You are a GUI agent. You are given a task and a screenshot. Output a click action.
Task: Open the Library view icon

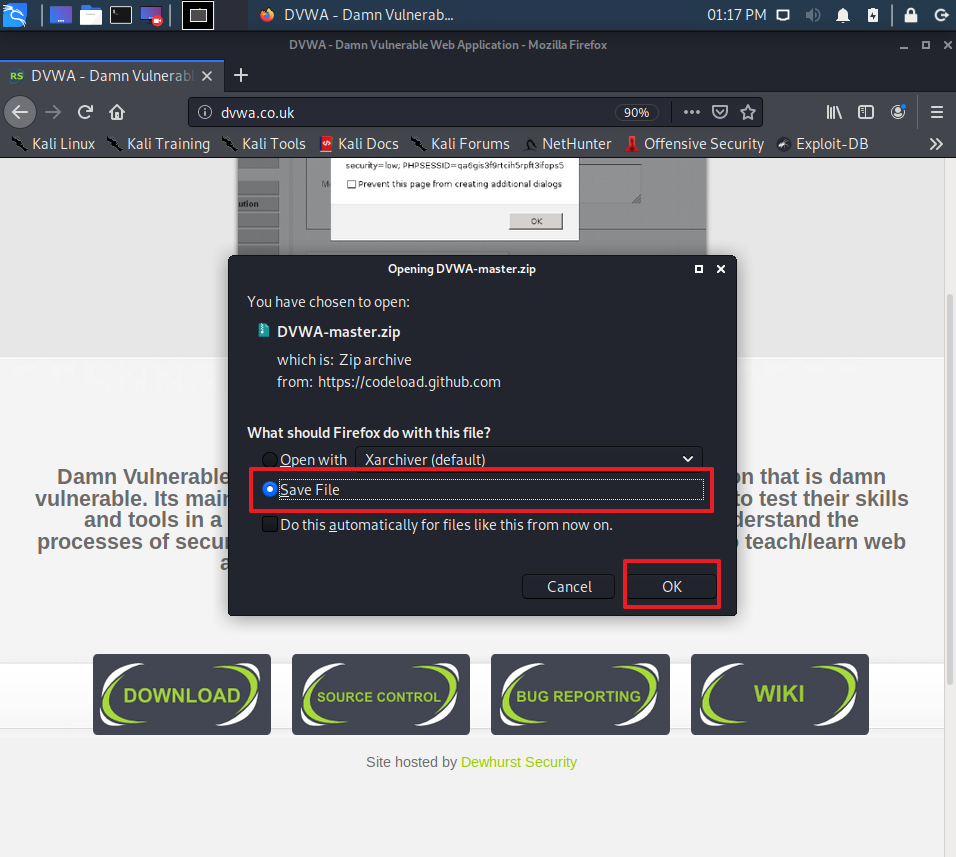pyautogui.click(x=833, y=112)
